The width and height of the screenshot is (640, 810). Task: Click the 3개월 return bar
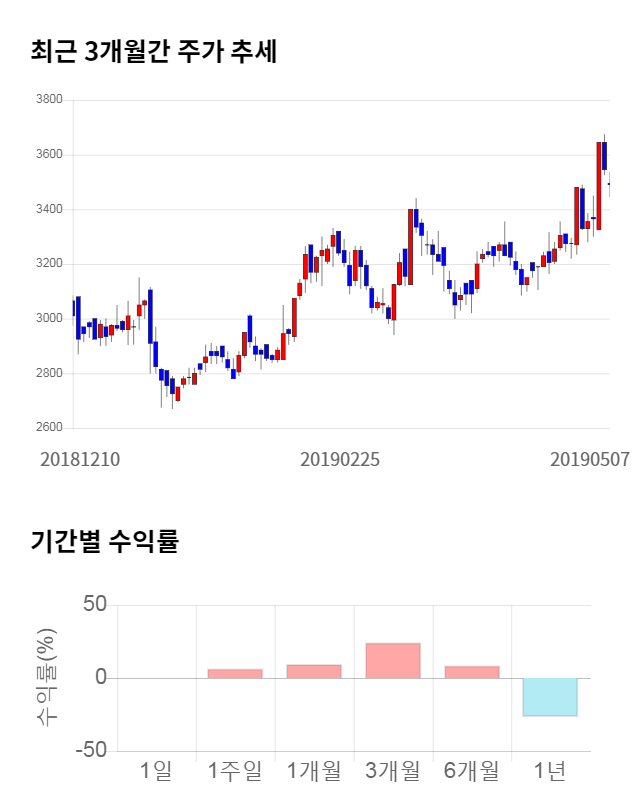(x=392, y=661)
